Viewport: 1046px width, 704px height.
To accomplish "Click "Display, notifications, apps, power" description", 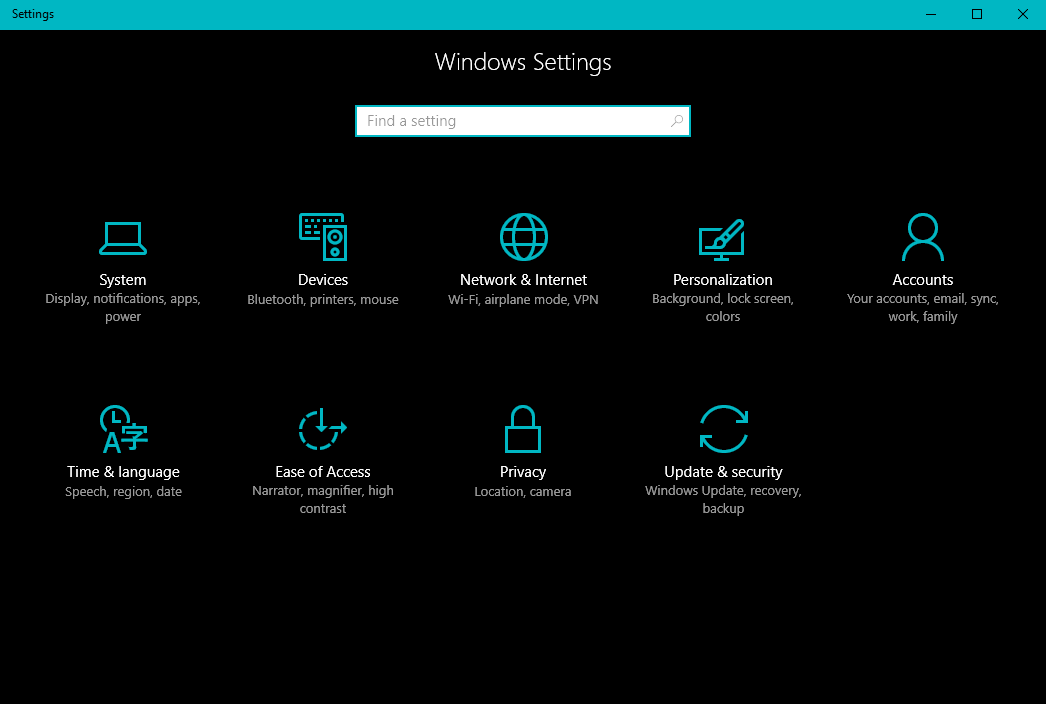I will point(123,308).
